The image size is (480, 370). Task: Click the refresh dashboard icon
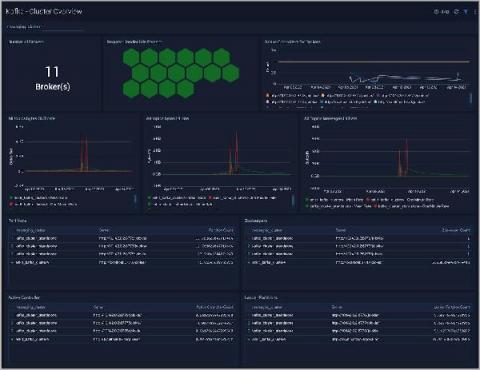(x=456, y=12)
